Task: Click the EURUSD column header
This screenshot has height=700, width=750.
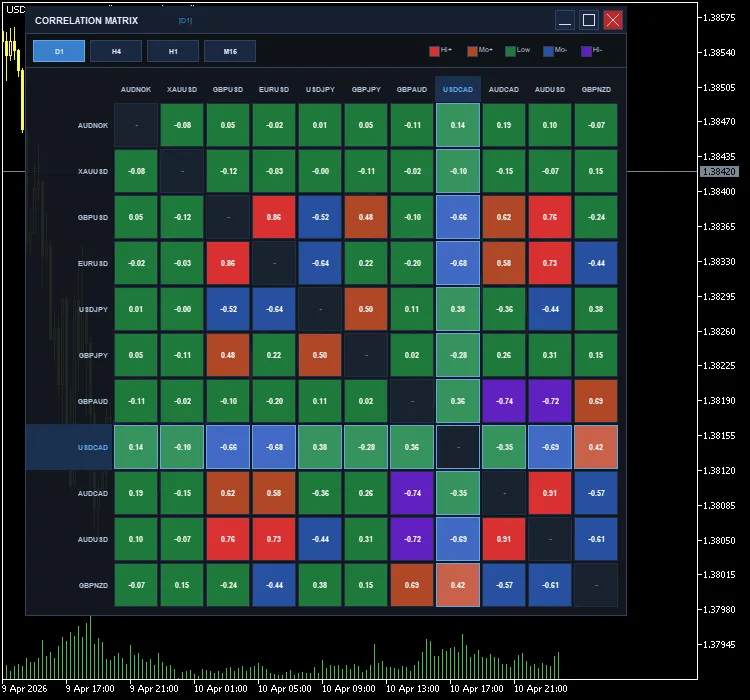Action: 274,89
